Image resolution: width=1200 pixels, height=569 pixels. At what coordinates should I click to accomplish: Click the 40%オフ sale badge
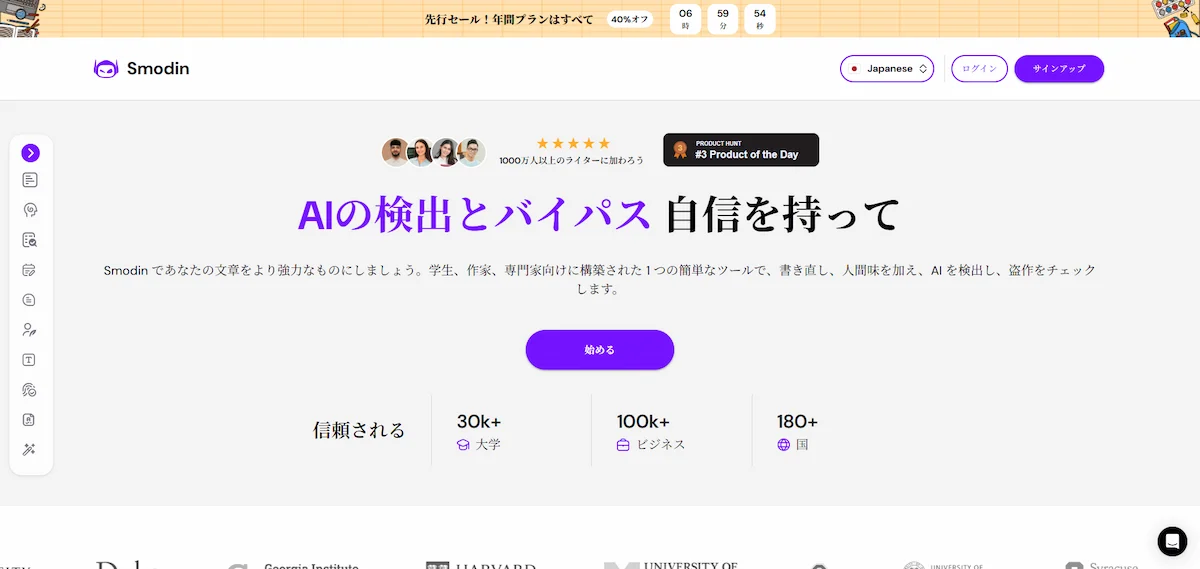630,19
